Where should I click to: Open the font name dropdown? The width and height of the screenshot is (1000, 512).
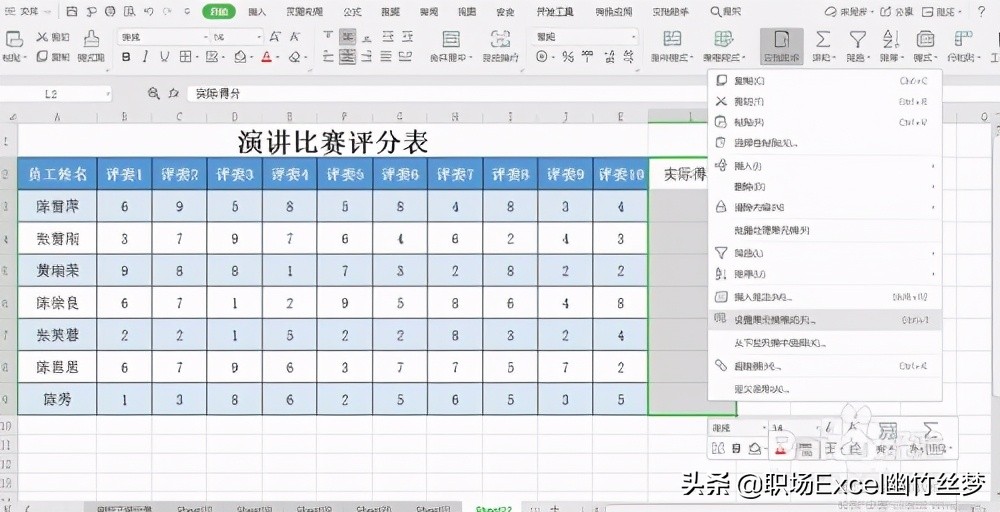[x=205, y=37]
